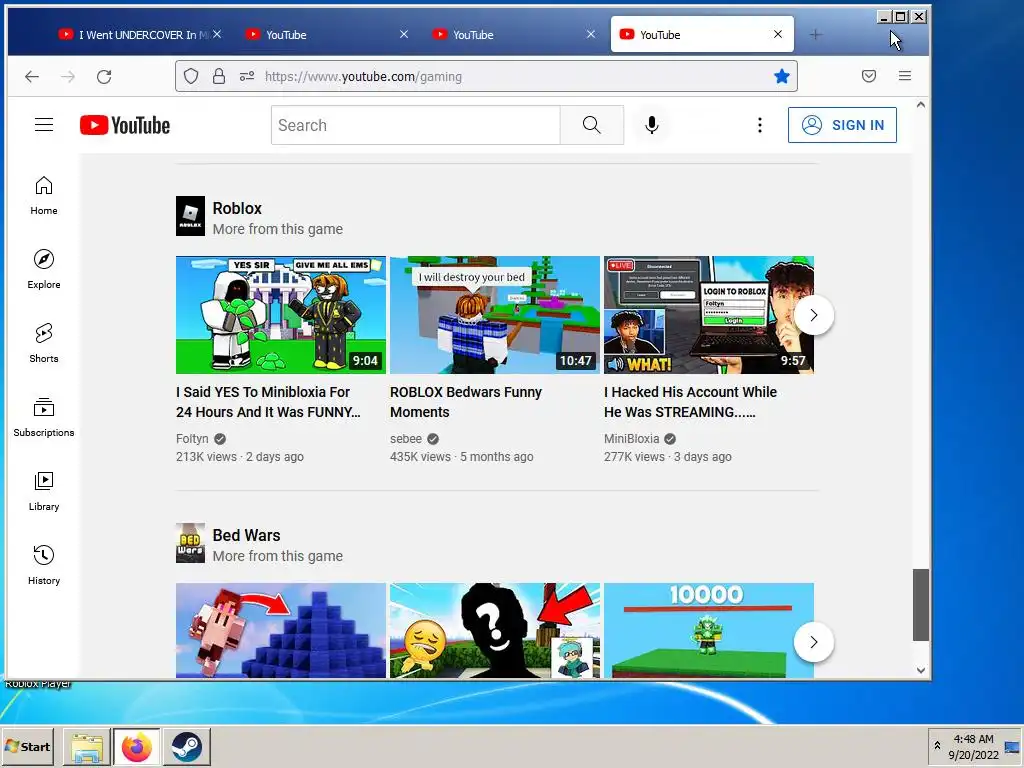Reload the current page
The width and height of the screenshot is (1024, 768).
click(104, 76)
